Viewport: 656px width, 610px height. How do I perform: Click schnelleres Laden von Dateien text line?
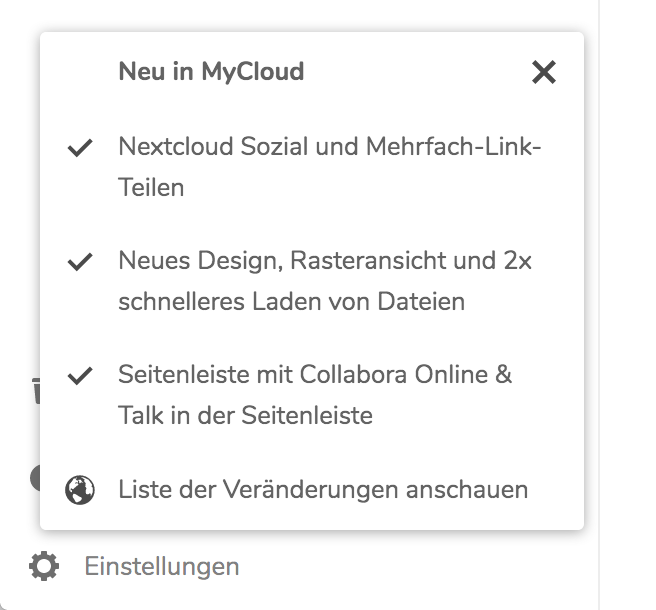(x=291, y=301)
